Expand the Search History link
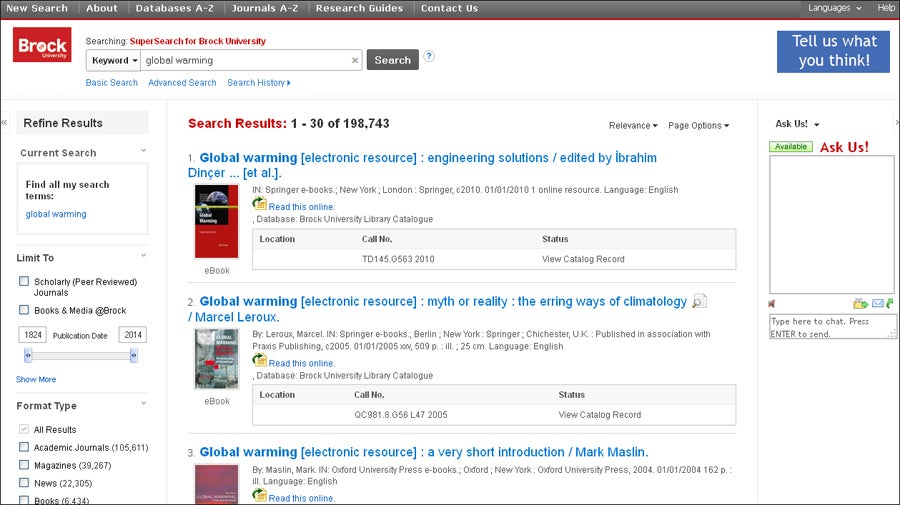This screenshot has height=505, width=900. pos(259,83)
